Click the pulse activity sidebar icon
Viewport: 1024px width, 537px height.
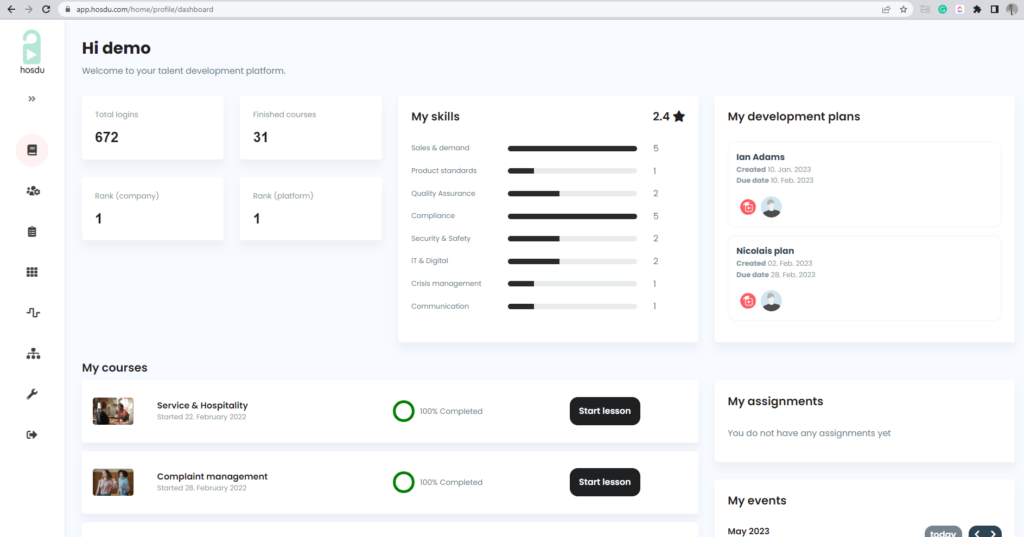tap(32, 313)
